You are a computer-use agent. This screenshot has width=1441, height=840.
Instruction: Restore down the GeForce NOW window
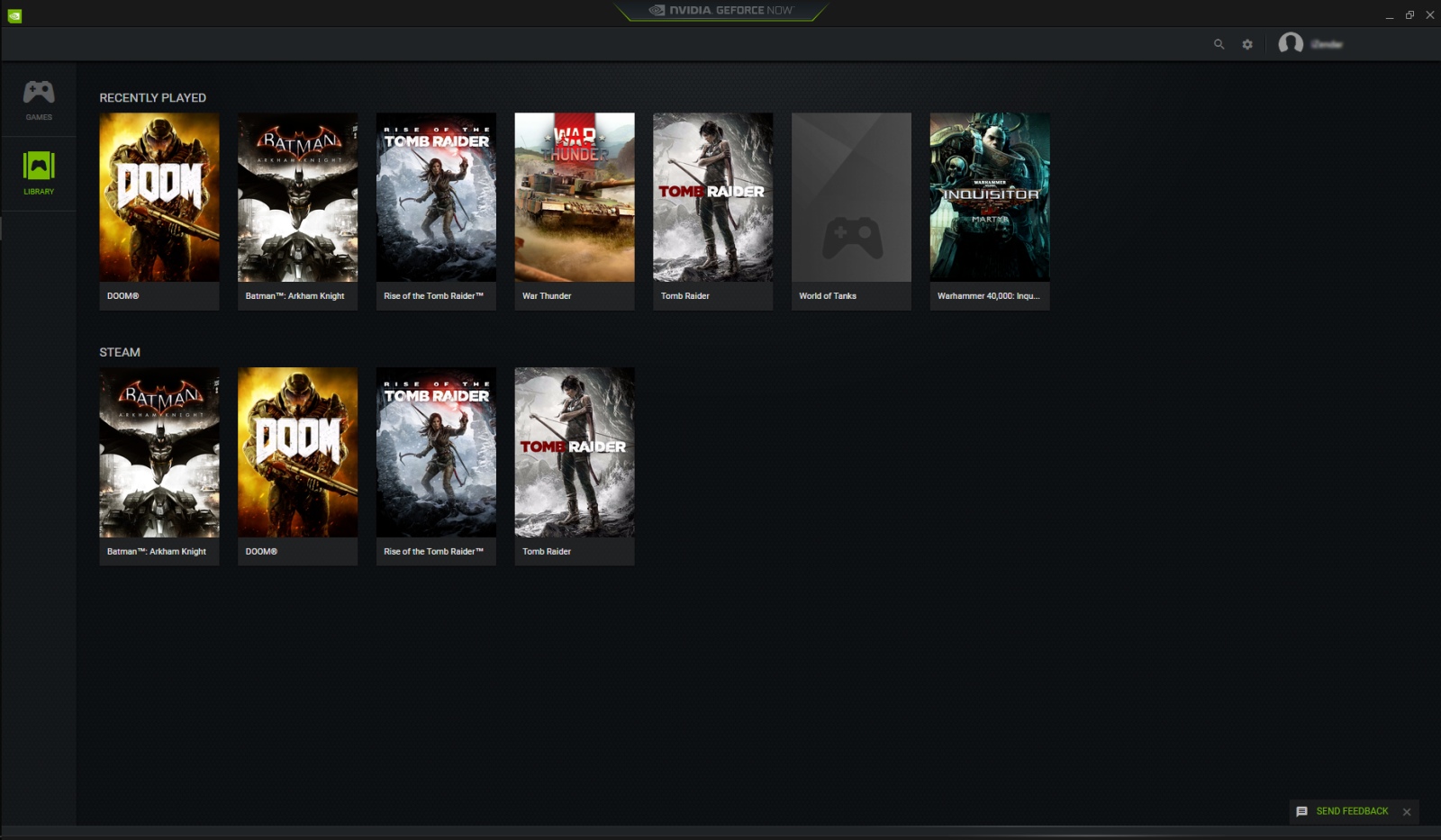point(1409,15)
